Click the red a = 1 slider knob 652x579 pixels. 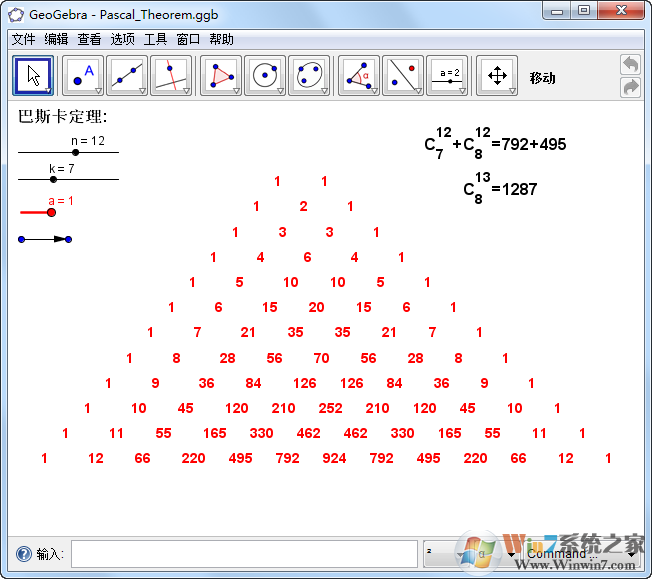tap(51, 212)
